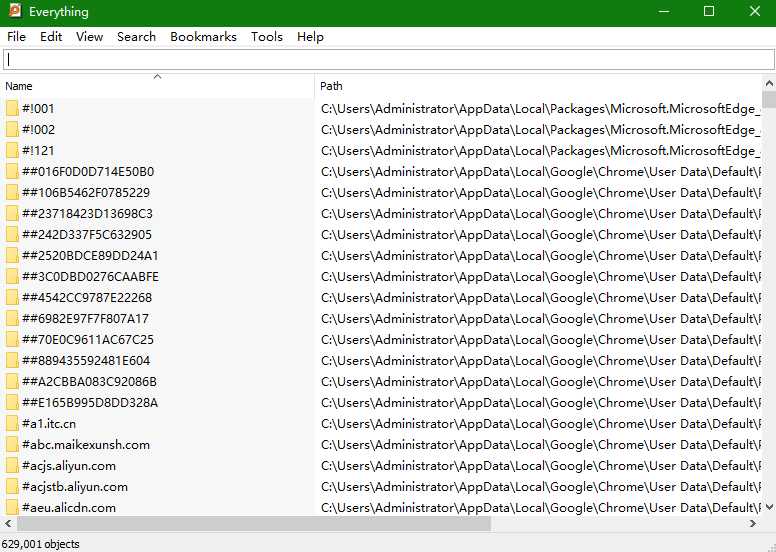Select row name ##E165B995D8DD328A

tap(90, 402)
